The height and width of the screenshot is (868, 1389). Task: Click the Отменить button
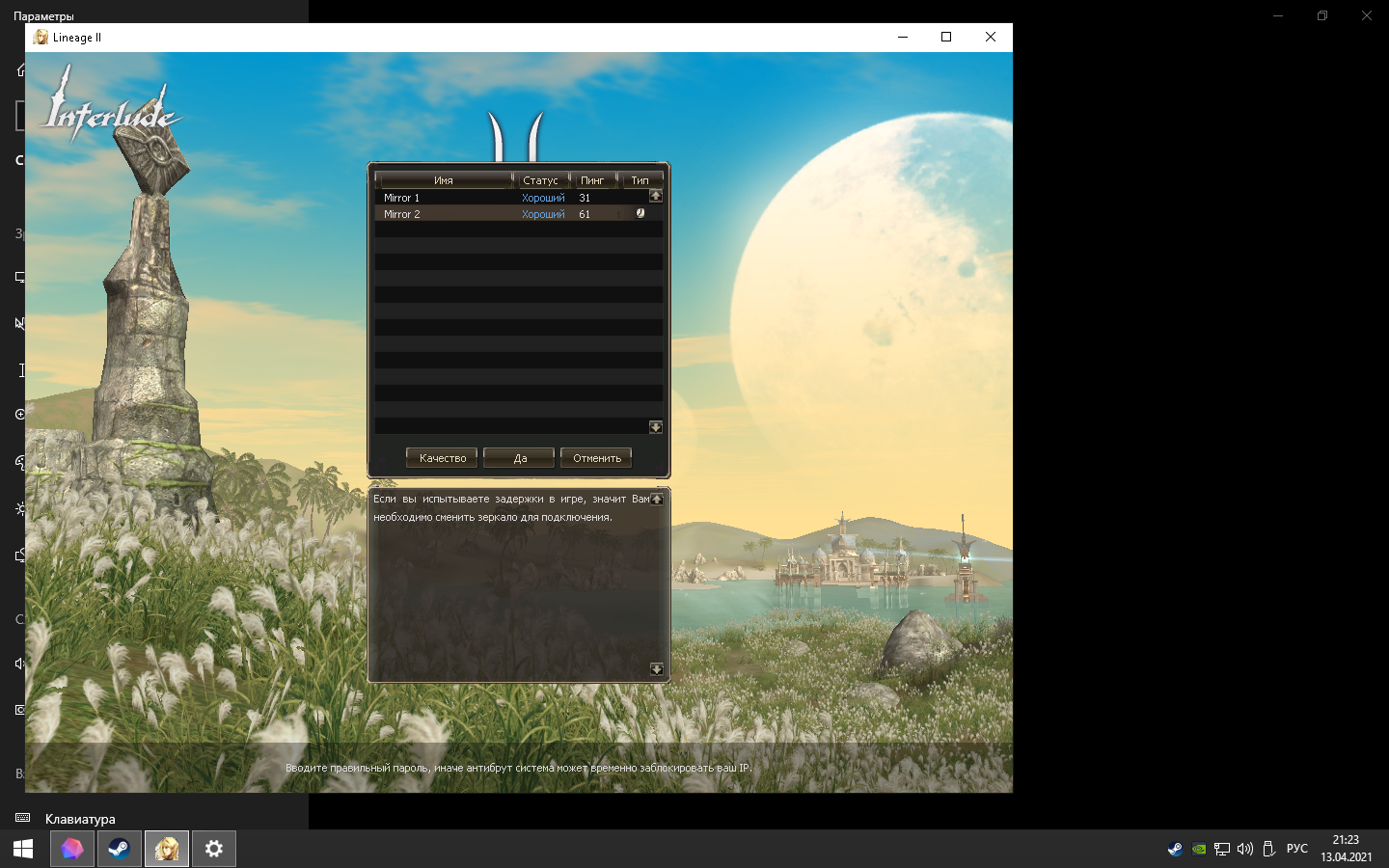point(597,458)
